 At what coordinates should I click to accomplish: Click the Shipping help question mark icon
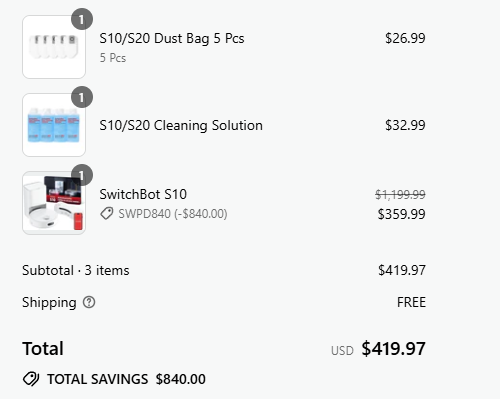pyautogui.click(x=89, y=302)
